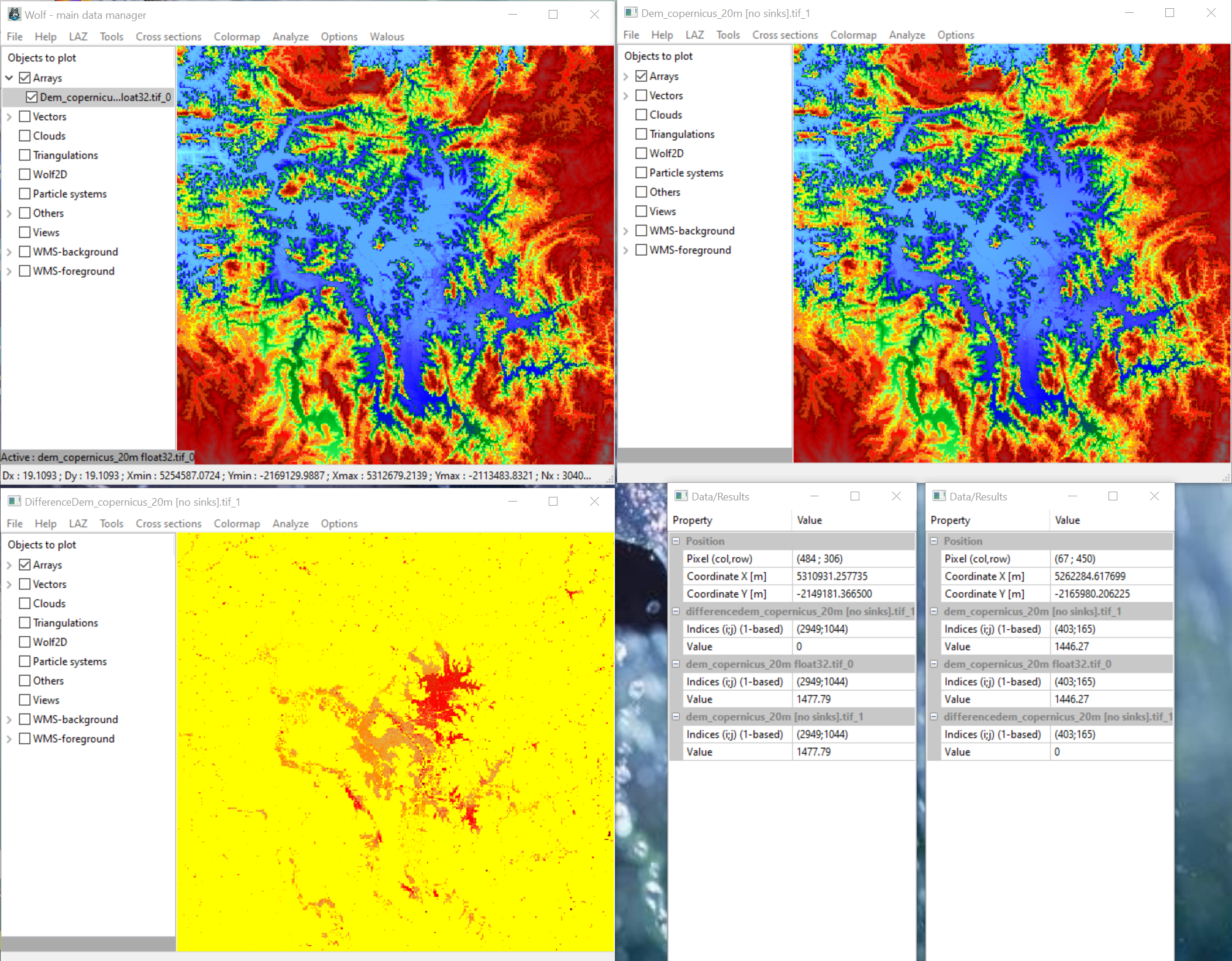Image resolution: width=1232 pixels, height=961 pixels.
Task: Check Particle systems in no sinks window
Action: pos(641,173)
